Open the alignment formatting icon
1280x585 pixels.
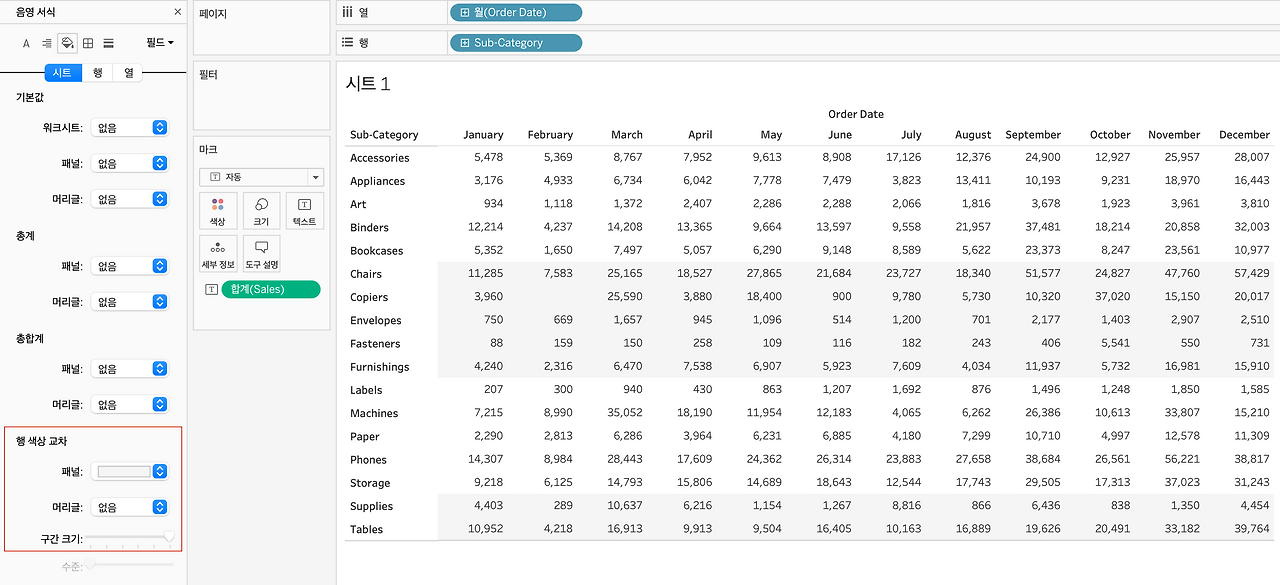[47, 43]
